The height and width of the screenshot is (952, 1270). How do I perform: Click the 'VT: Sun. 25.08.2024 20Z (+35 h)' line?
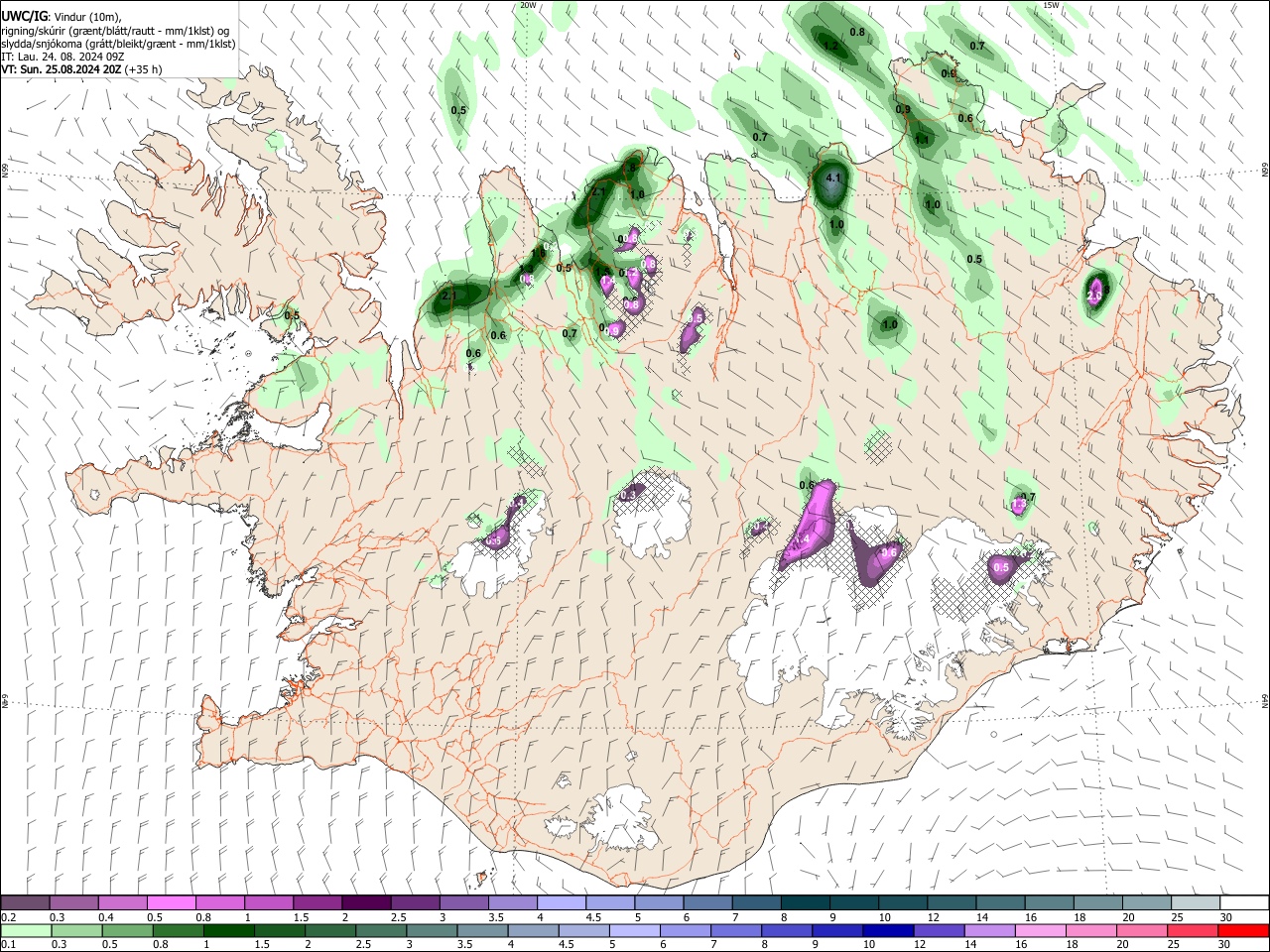[x=81, y=69]
